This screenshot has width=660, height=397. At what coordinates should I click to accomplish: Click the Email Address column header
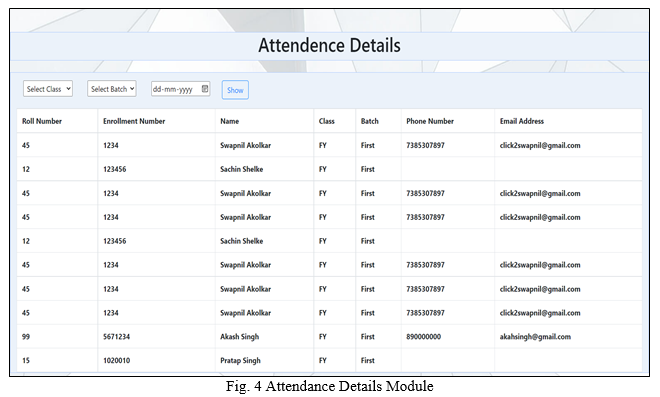[522, 121]
